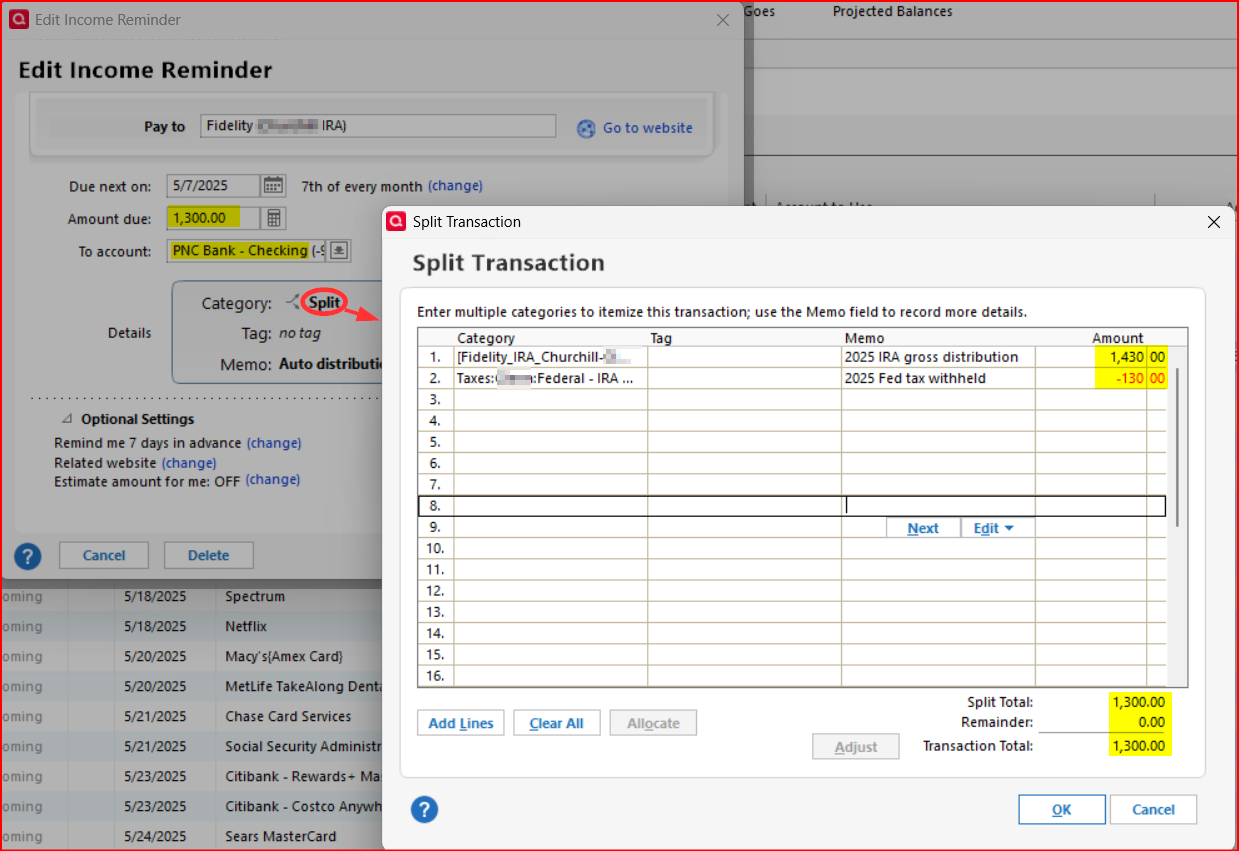Select the MetLife TakeAlong Dental row
This screenshot has height=851, width=1239.
[191, 687]
